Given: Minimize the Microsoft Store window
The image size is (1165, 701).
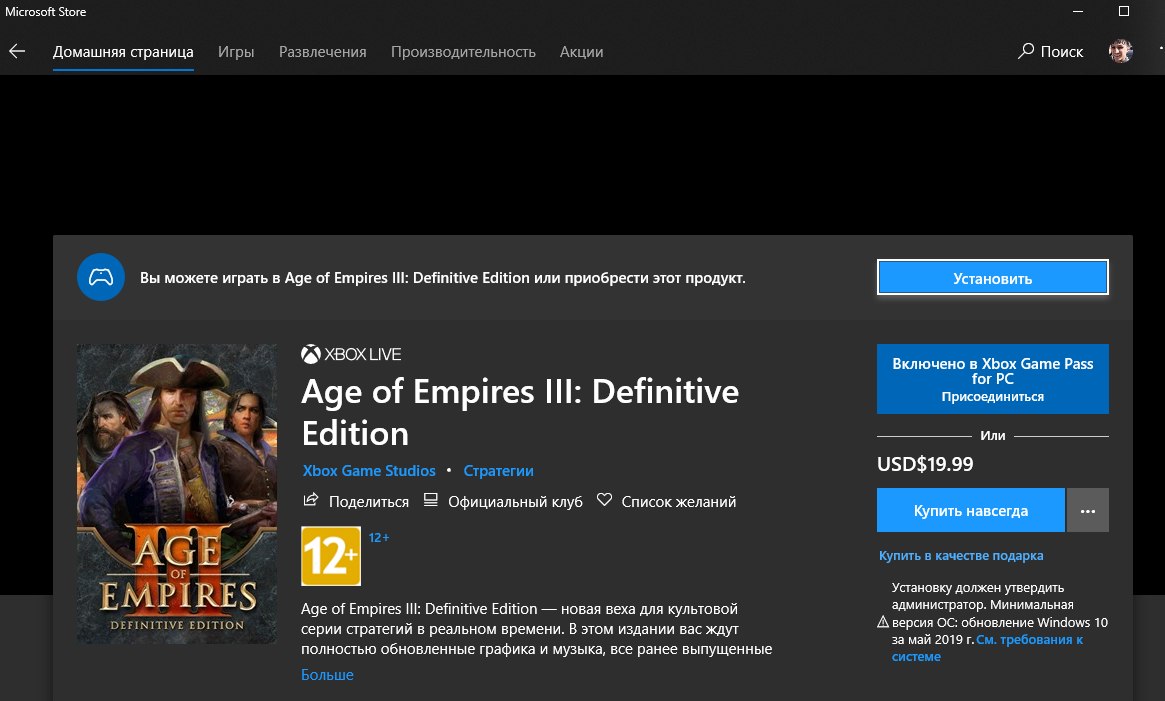Looking at the screenshot, I should [1078, 11].
